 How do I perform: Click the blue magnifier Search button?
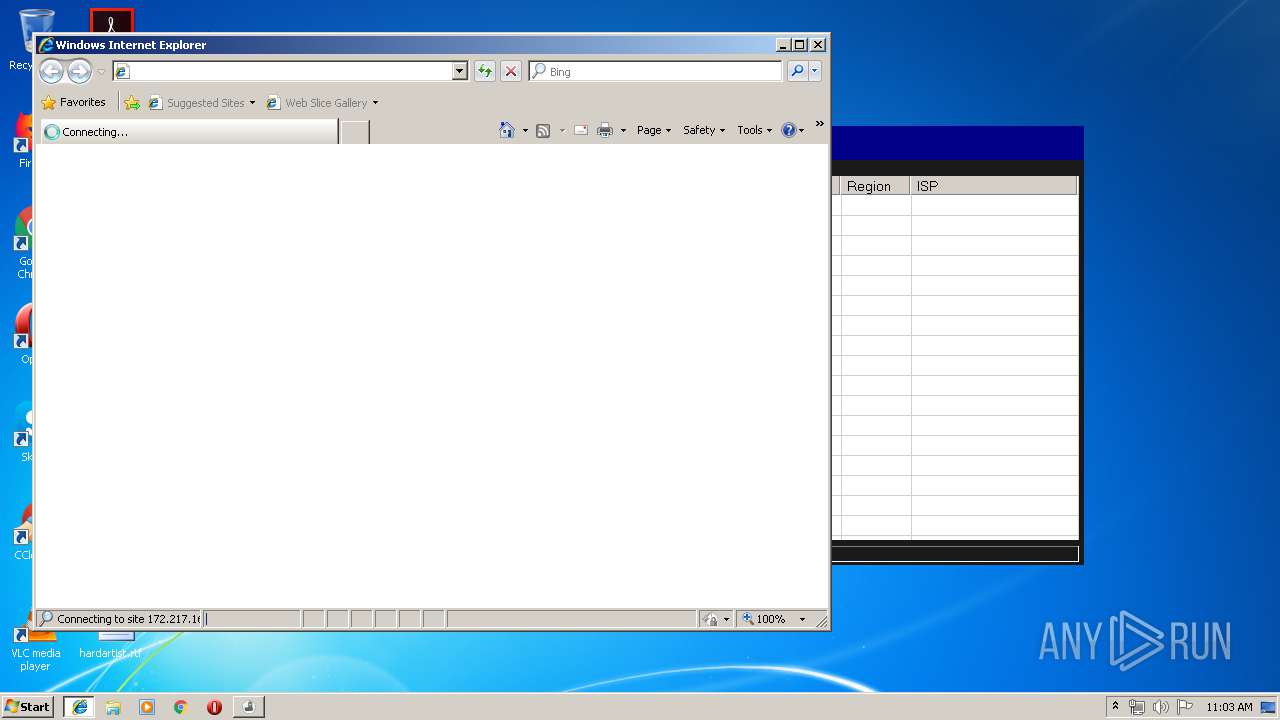pyautogui.click(x=797, y=71)
